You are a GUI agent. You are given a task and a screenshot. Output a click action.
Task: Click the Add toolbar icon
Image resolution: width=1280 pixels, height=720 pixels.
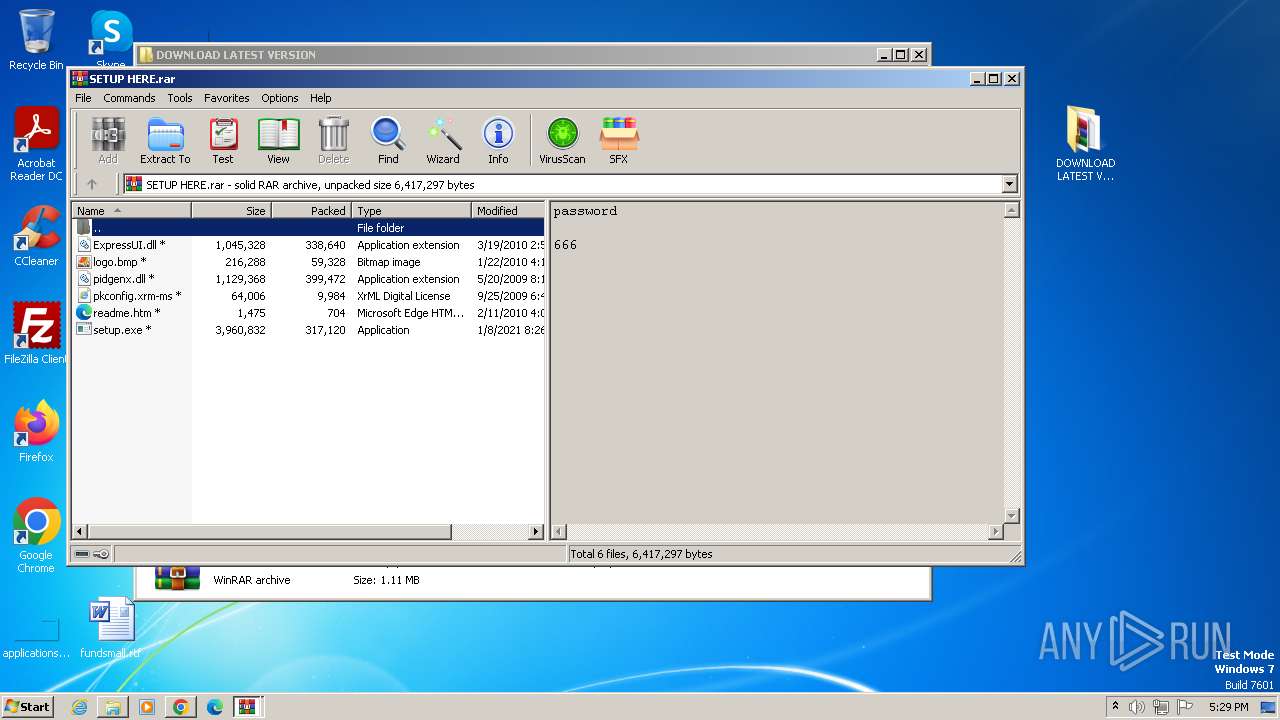point(108,140)
